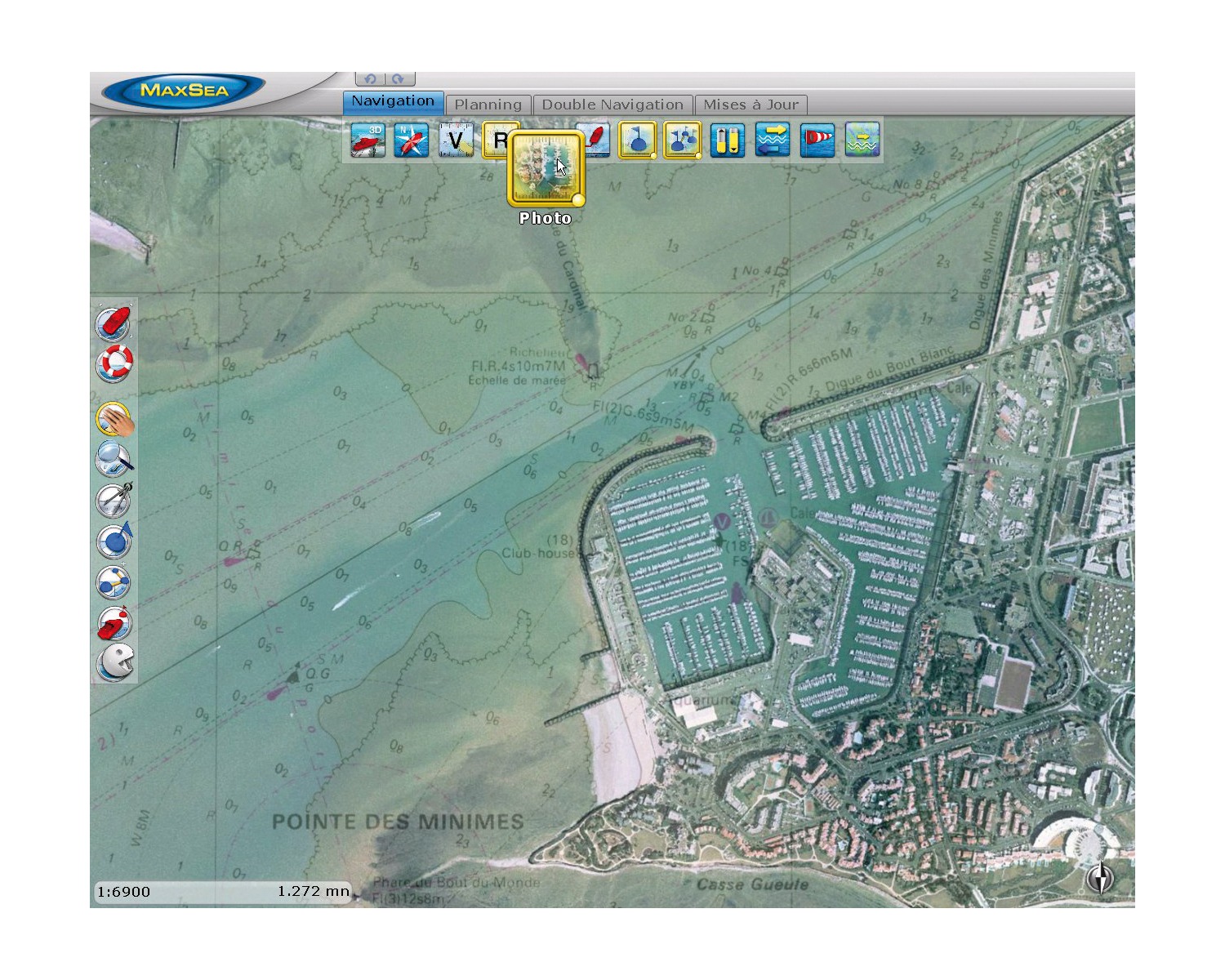Click the redo arrow button
1225x980 pixels.
coord(399,79)
